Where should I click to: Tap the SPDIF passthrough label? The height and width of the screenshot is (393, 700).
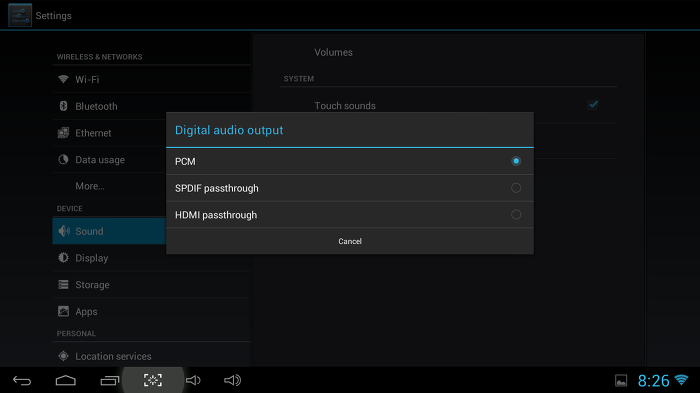[217, 188]
